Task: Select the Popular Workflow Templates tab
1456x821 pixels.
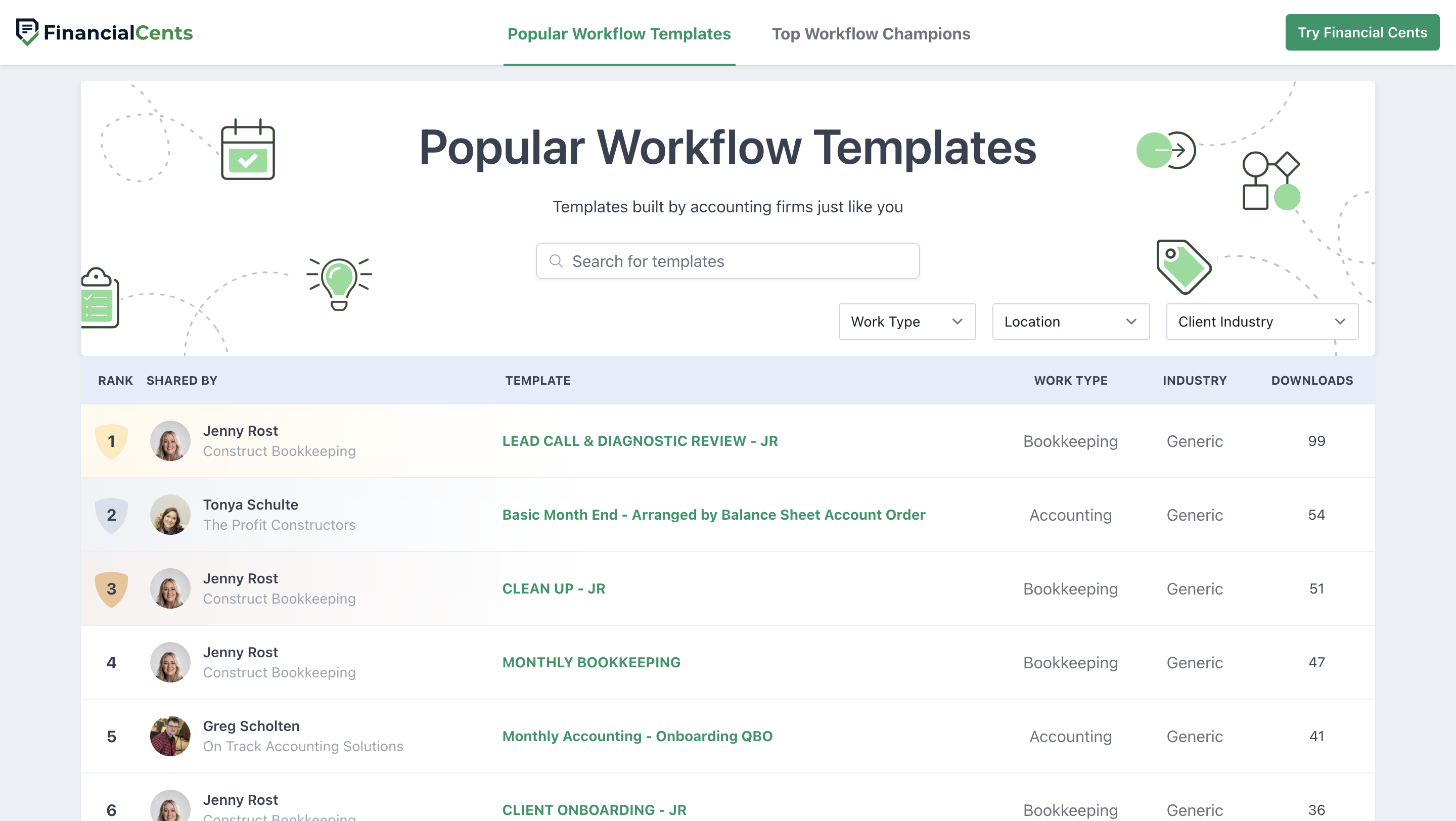Action: pos(619,33)
